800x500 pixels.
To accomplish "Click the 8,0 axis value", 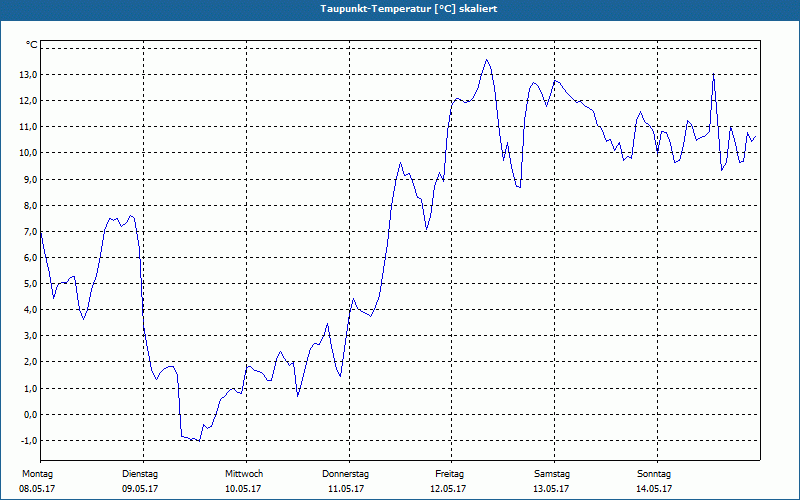I will [30, 206].
